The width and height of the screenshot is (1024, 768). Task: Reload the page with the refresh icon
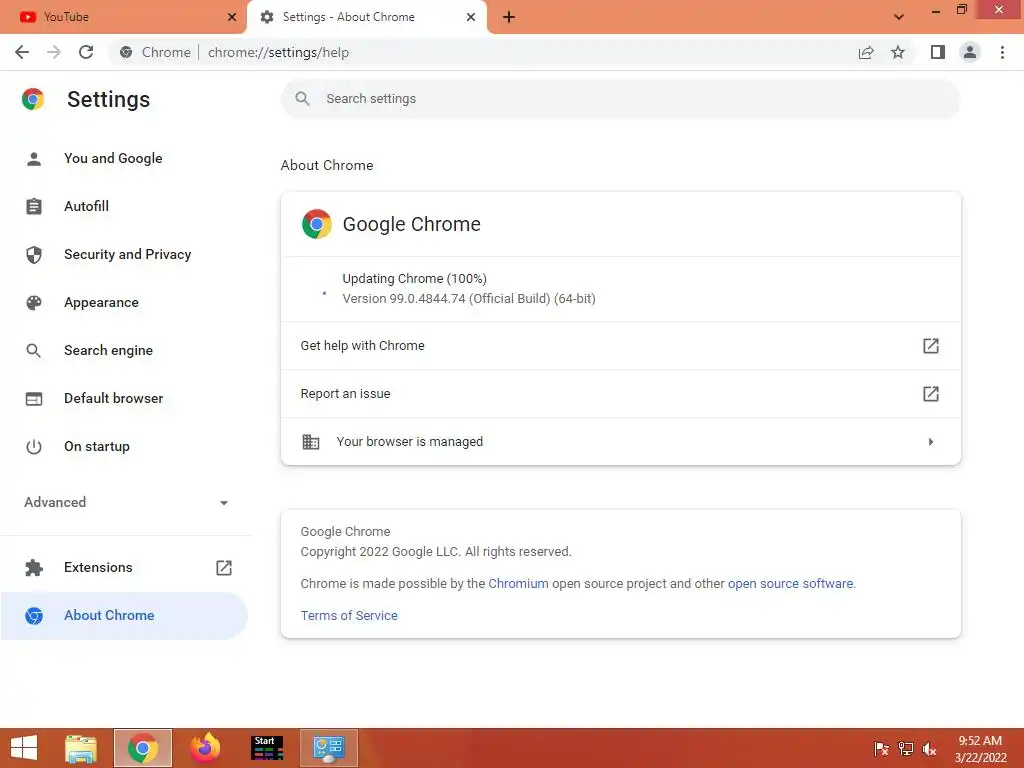86,52
